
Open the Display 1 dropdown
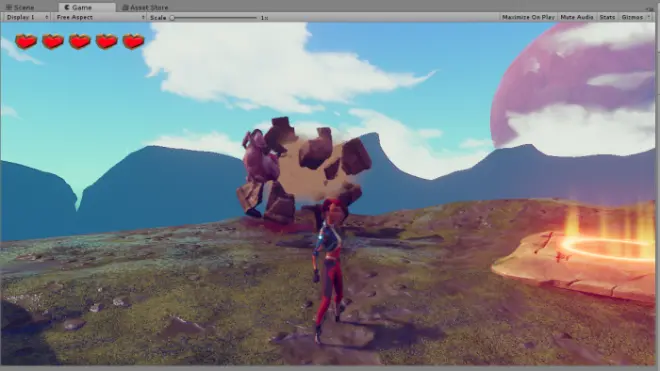coord(27,17)
